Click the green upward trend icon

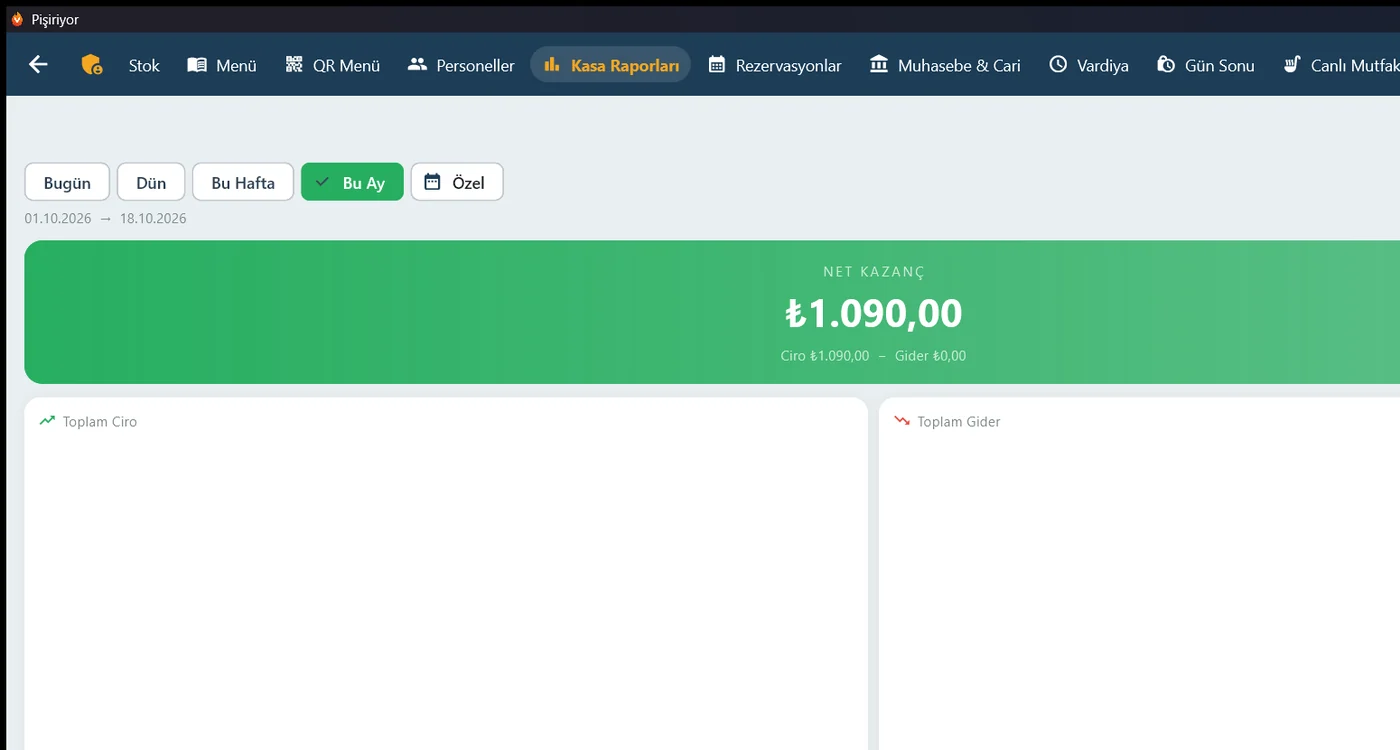47,421
